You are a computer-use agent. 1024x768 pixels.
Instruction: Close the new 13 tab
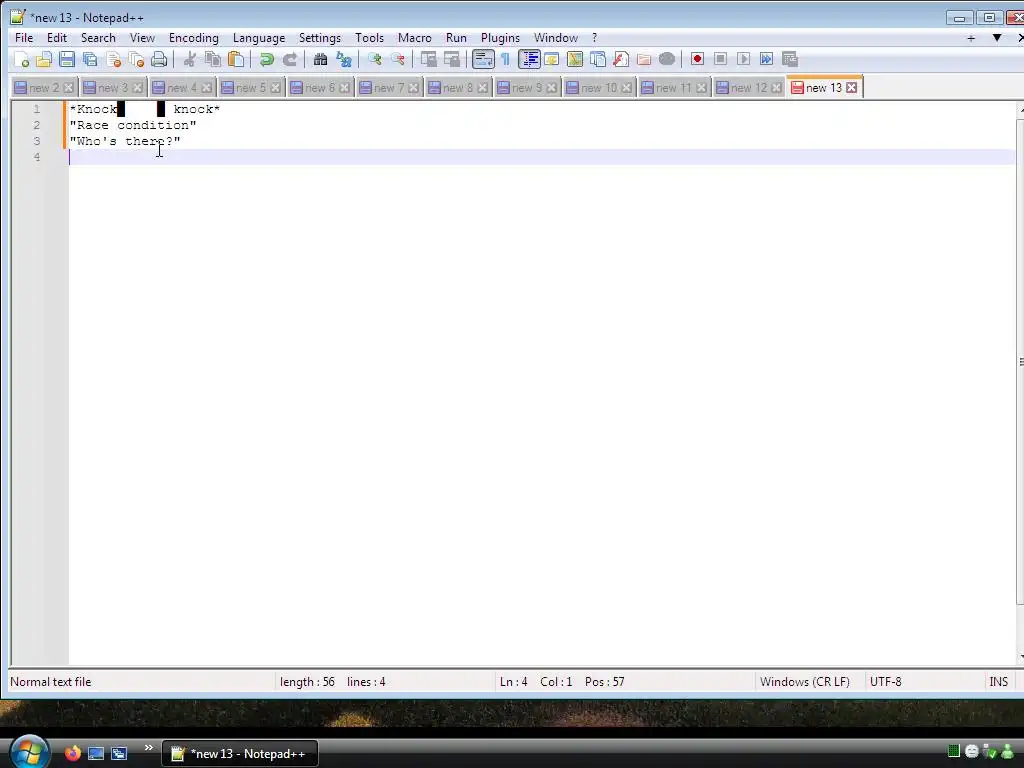click(851, 88)
